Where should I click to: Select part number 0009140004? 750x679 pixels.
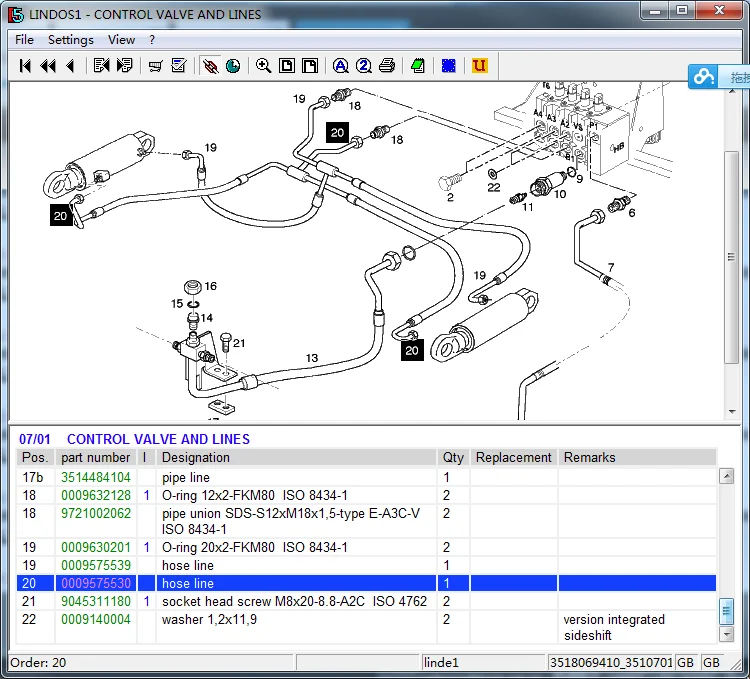(x=96, y=619)
